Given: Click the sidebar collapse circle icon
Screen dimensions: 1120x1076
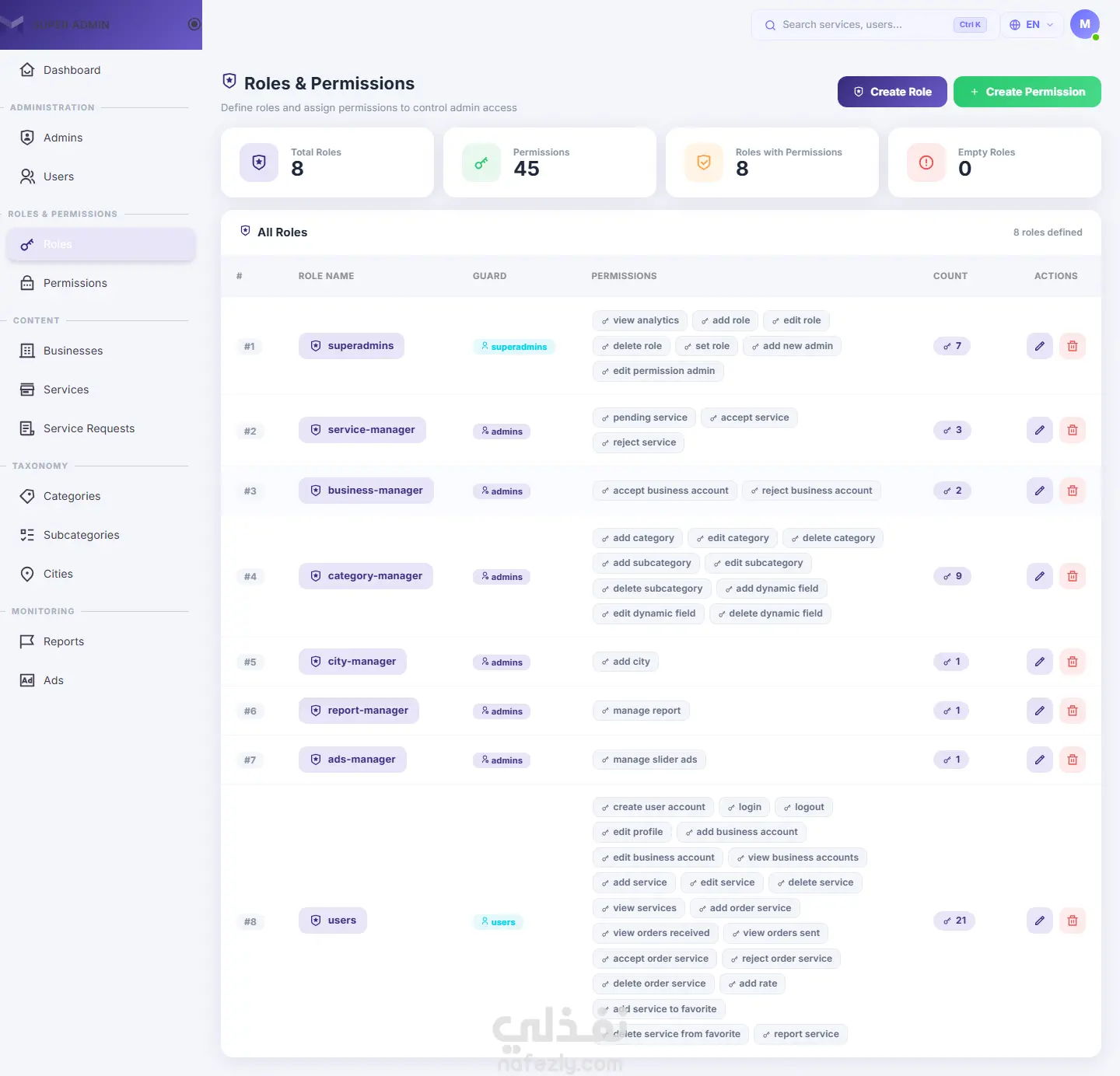Looking at the screenshot, I should (x=194, y=24).
